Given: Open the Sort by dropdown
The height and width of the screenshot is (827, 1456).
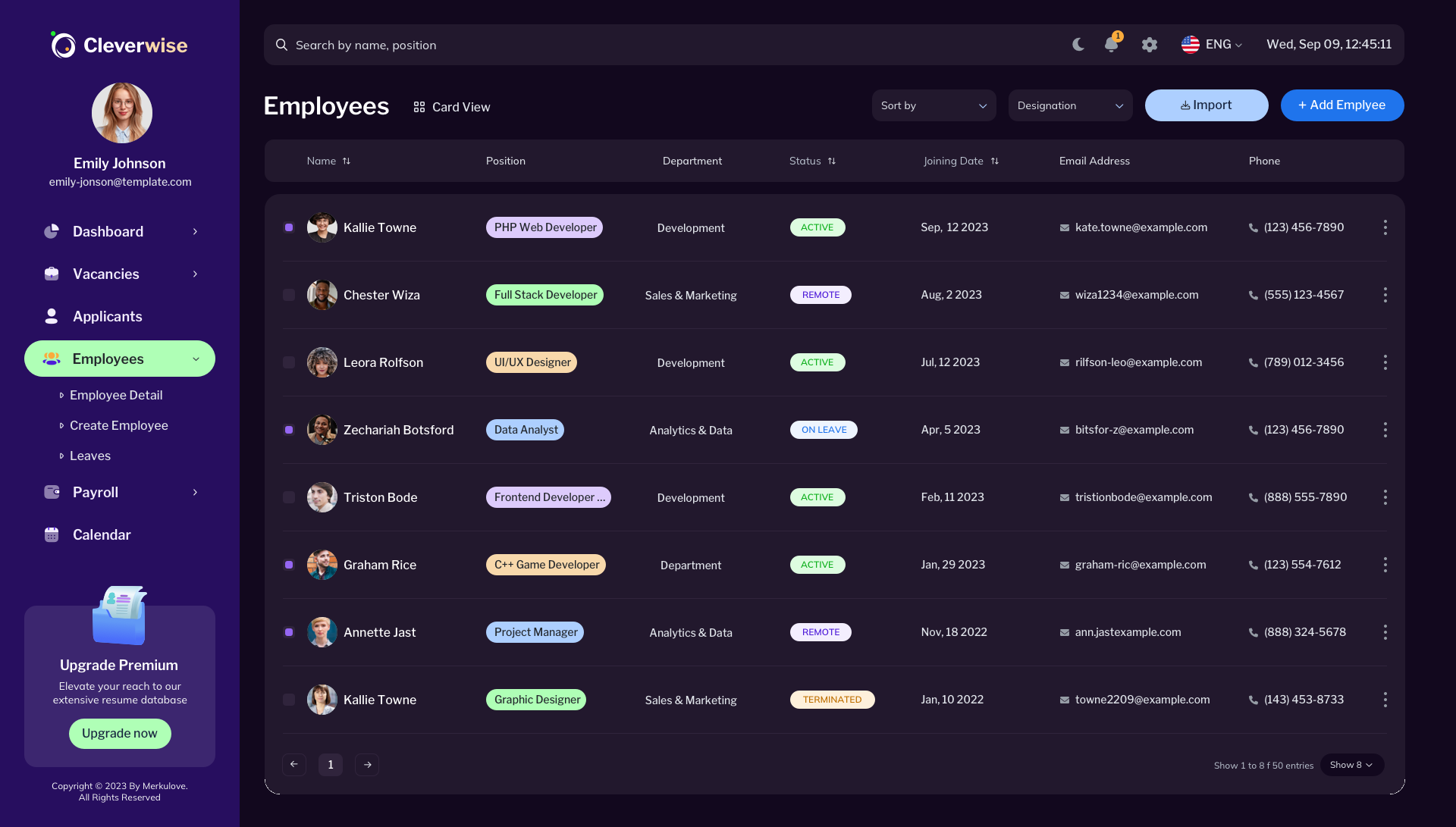Looking at the screenshot, I should pos(934,105).
